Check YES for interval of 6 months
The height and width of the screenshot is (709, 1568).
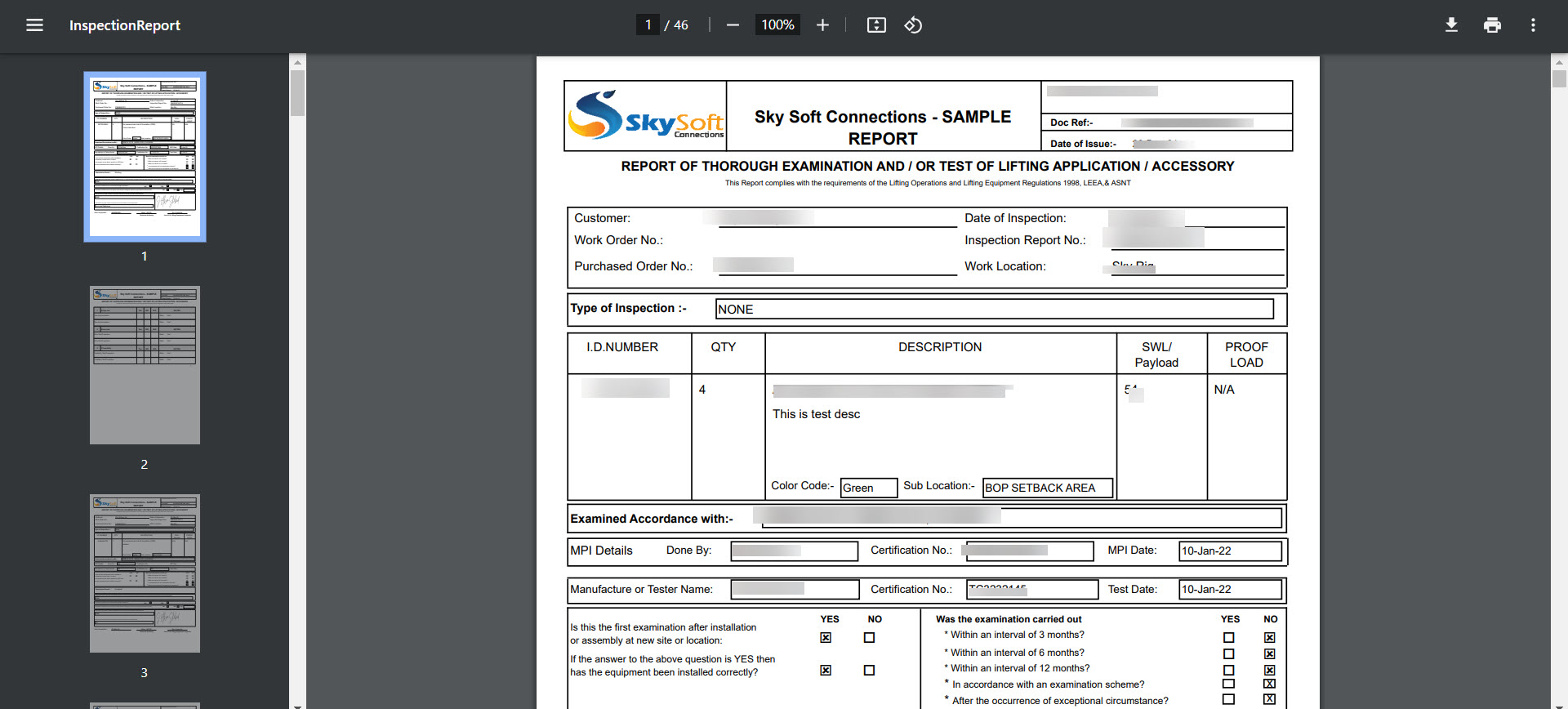coord(1228,654)
